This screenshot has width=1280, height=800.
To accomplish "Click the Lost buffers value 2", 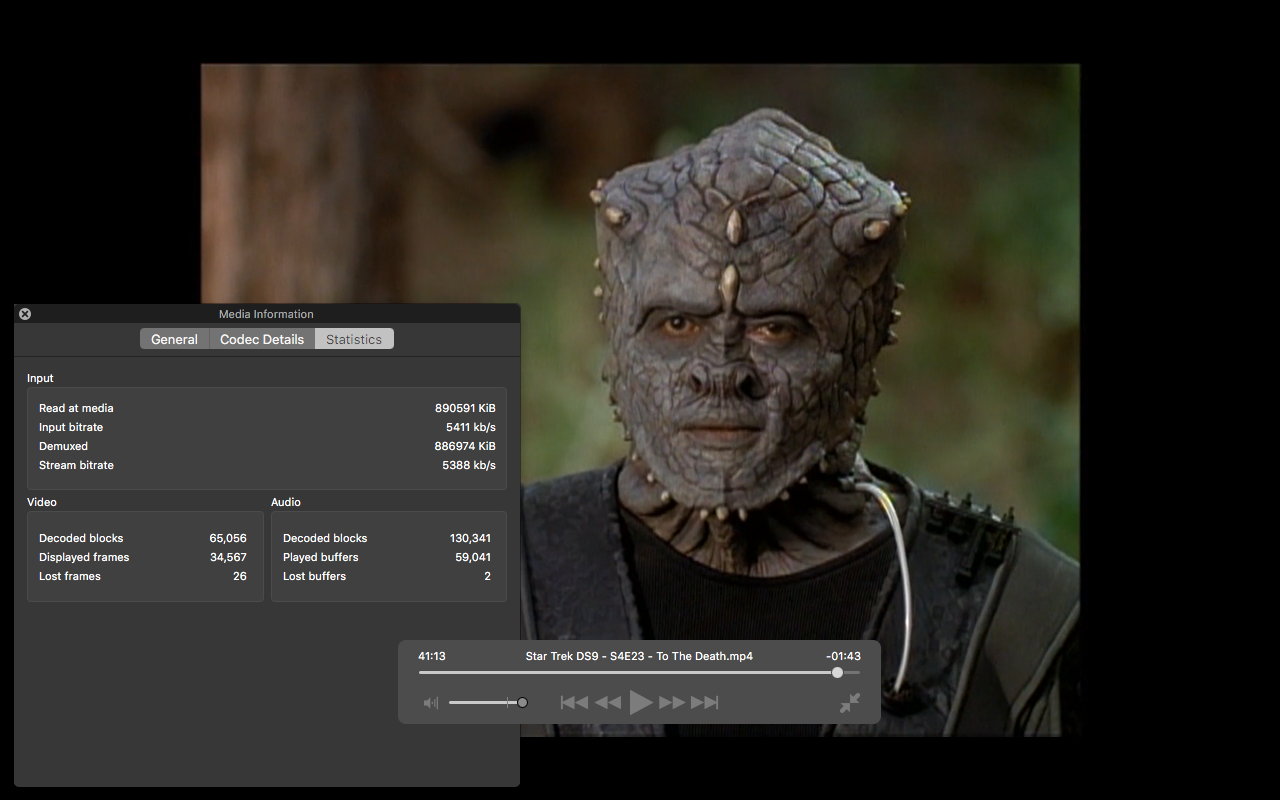I will coord(488,576).
